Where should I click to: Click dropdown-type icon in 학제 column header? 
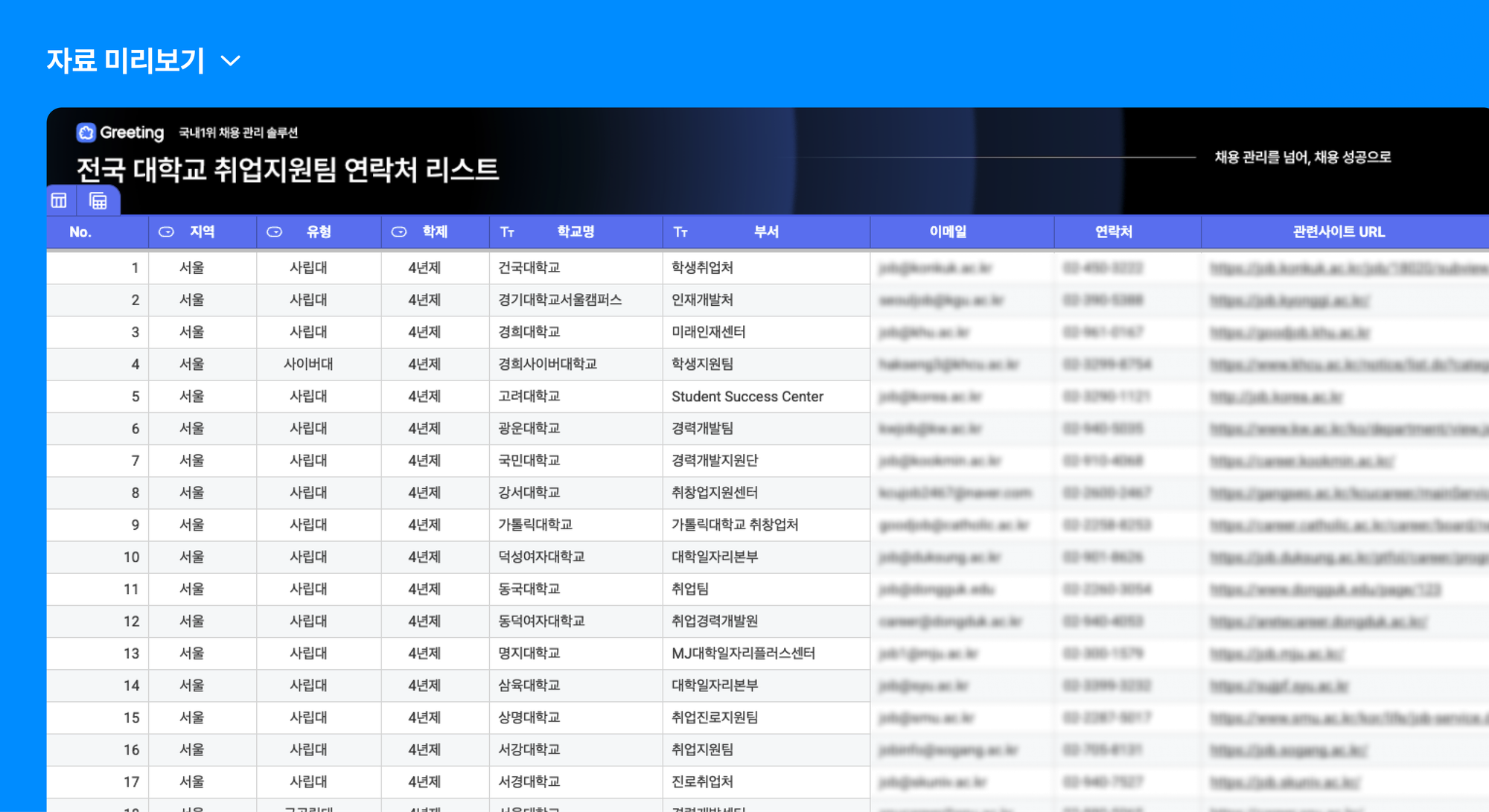(x=399, y=232)
